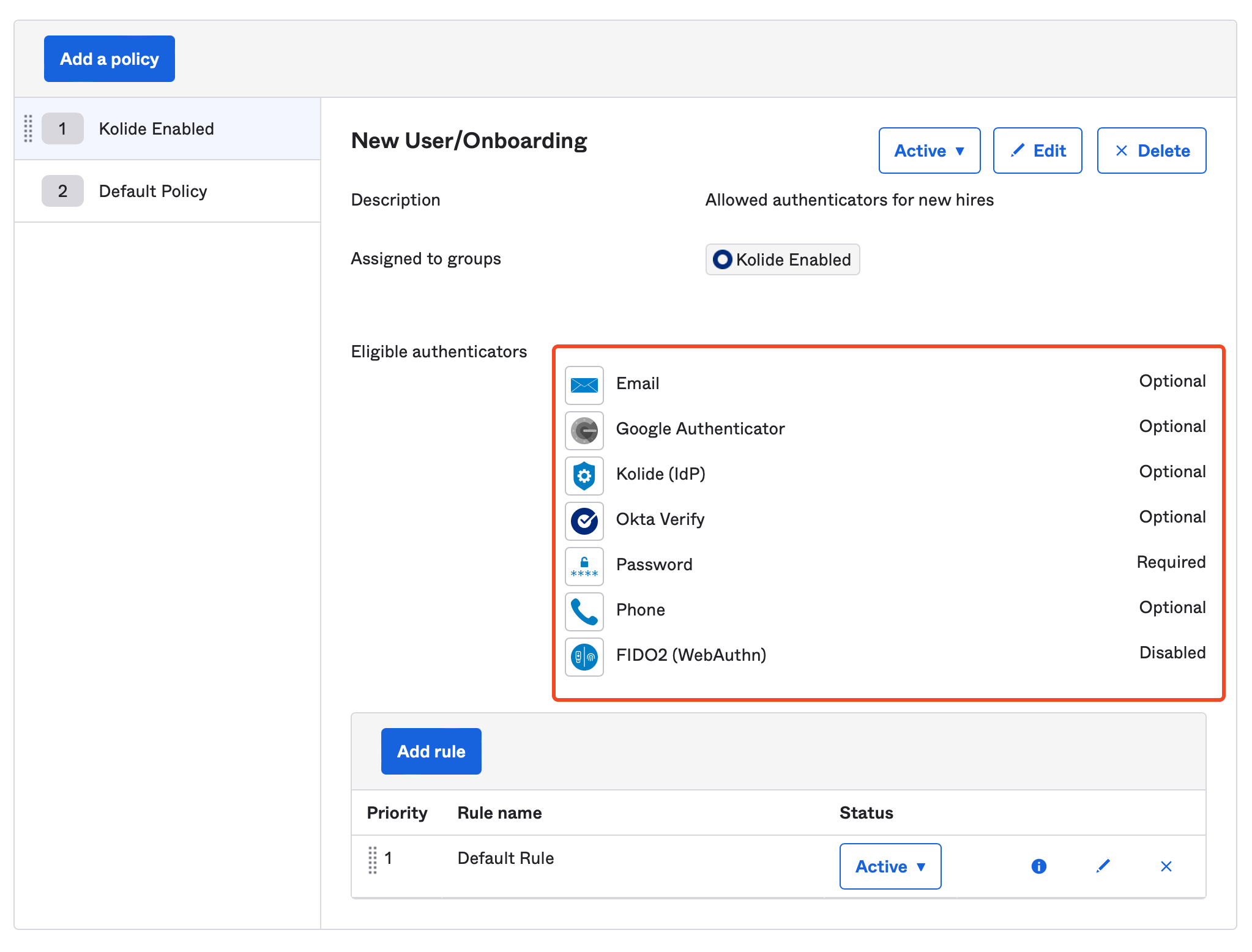
Task: Click the Okta Verify checkmark icon
Action: coord(584,521)
